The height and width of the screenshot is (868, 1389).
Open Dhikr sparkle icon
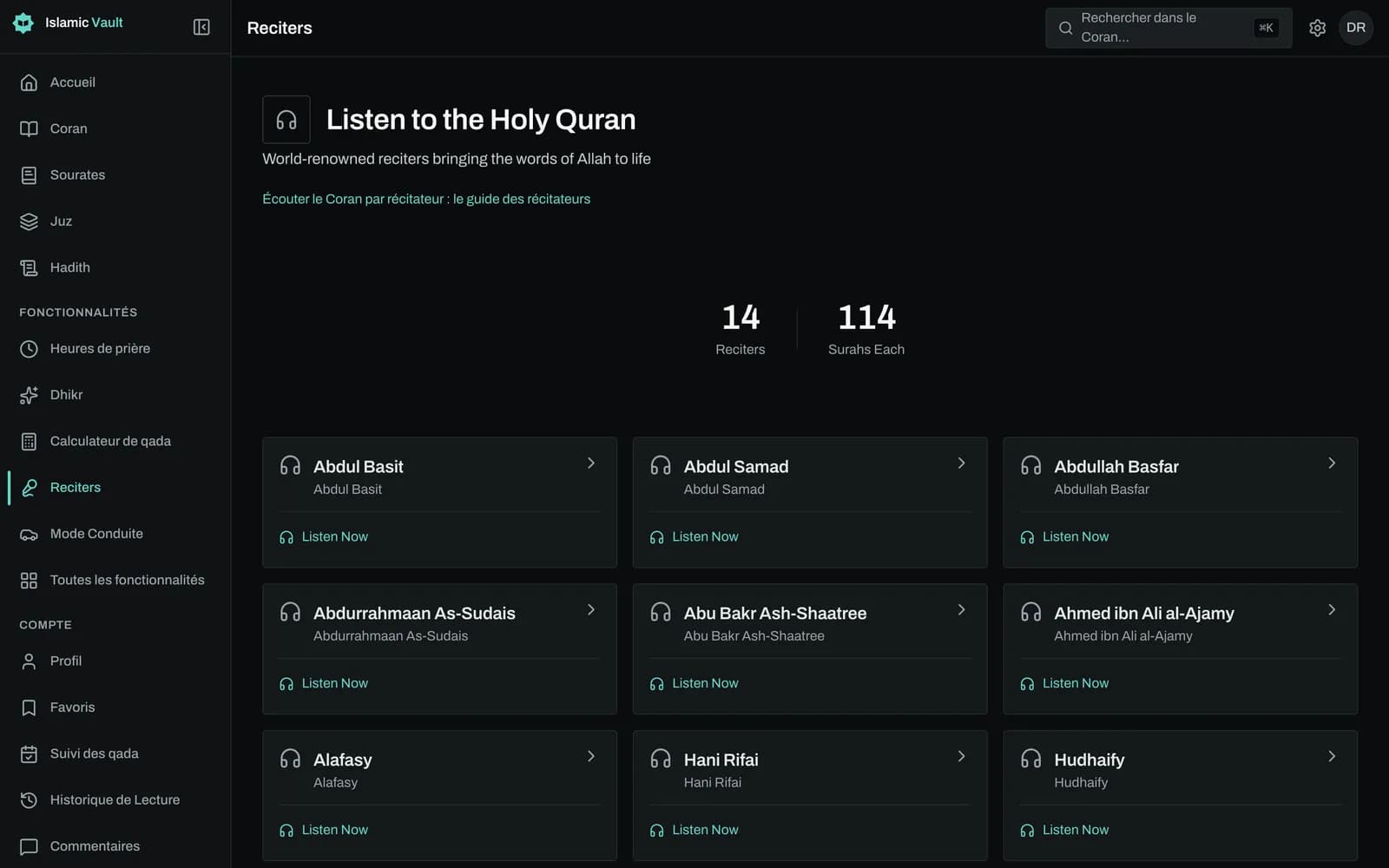(29, 395)
